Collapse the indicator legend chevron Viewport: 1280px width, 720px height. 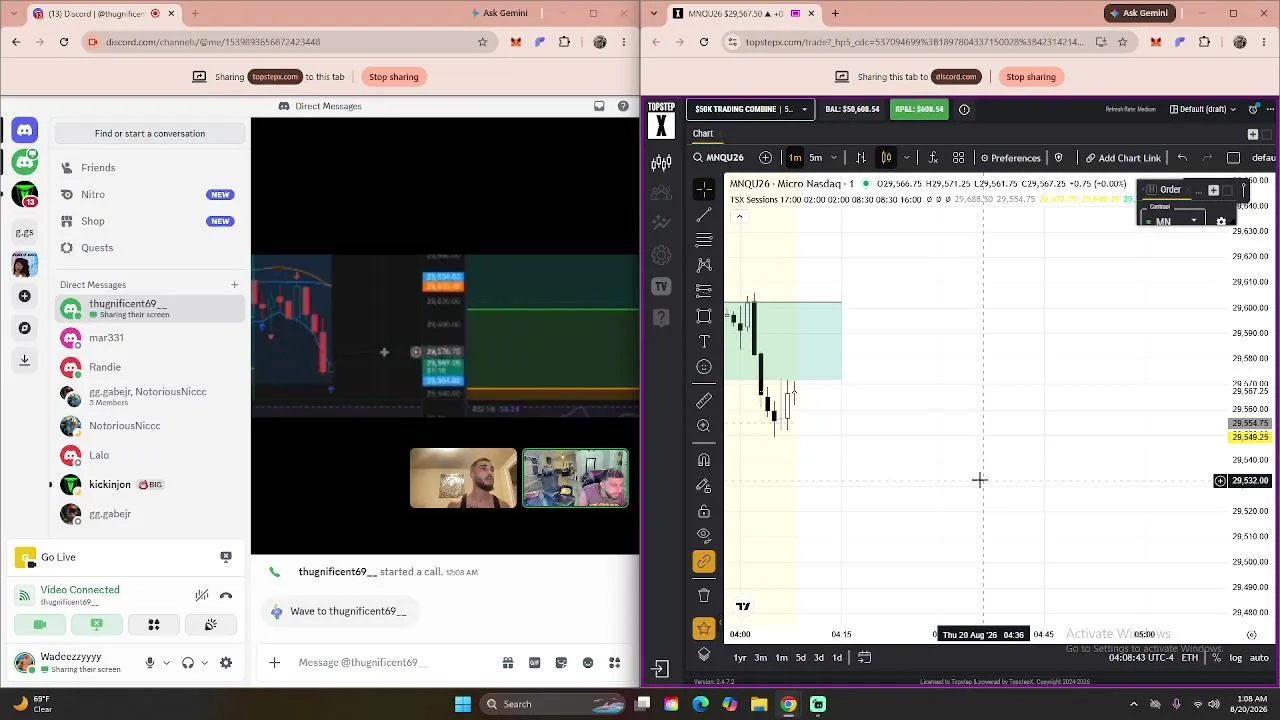(739, 216)
